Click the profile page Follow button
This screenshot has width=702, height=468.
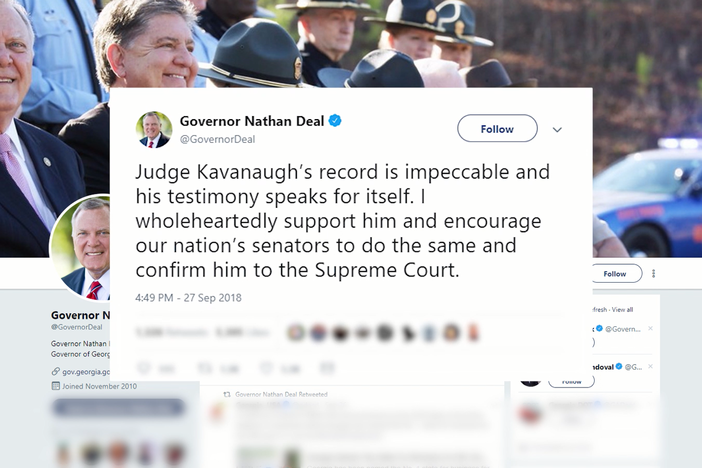(x=616, y=274)
